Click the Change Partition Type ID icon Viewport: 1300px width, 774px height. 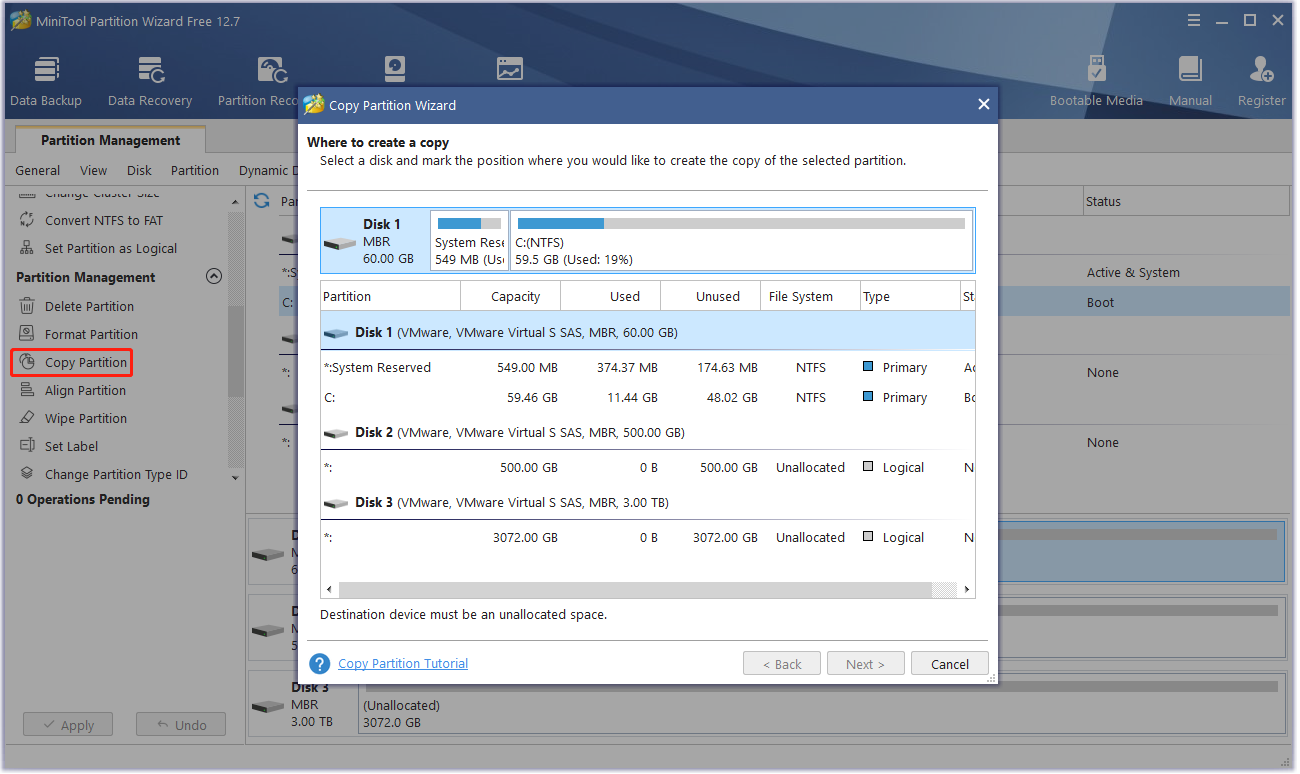tap(27, 474)
